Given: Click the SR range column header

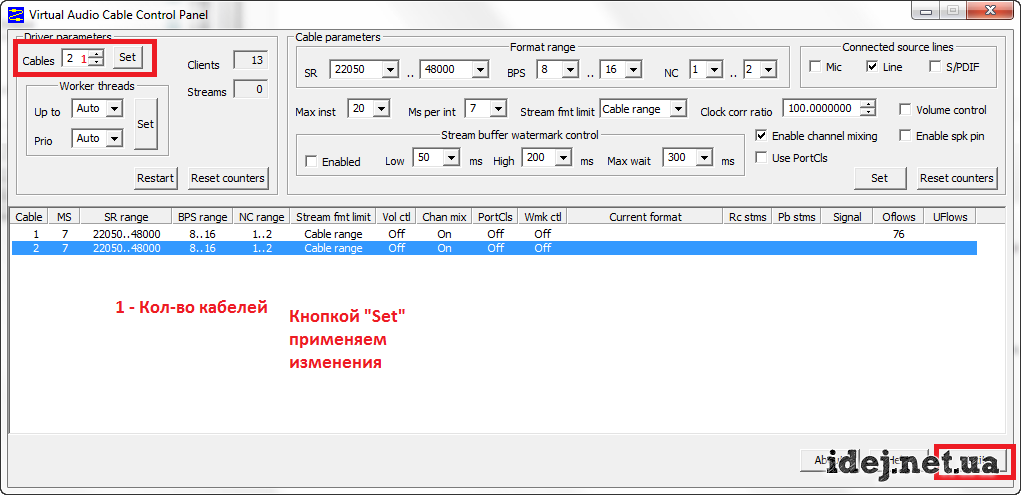Looking at the screenshot, I should [x=126, y=217].
